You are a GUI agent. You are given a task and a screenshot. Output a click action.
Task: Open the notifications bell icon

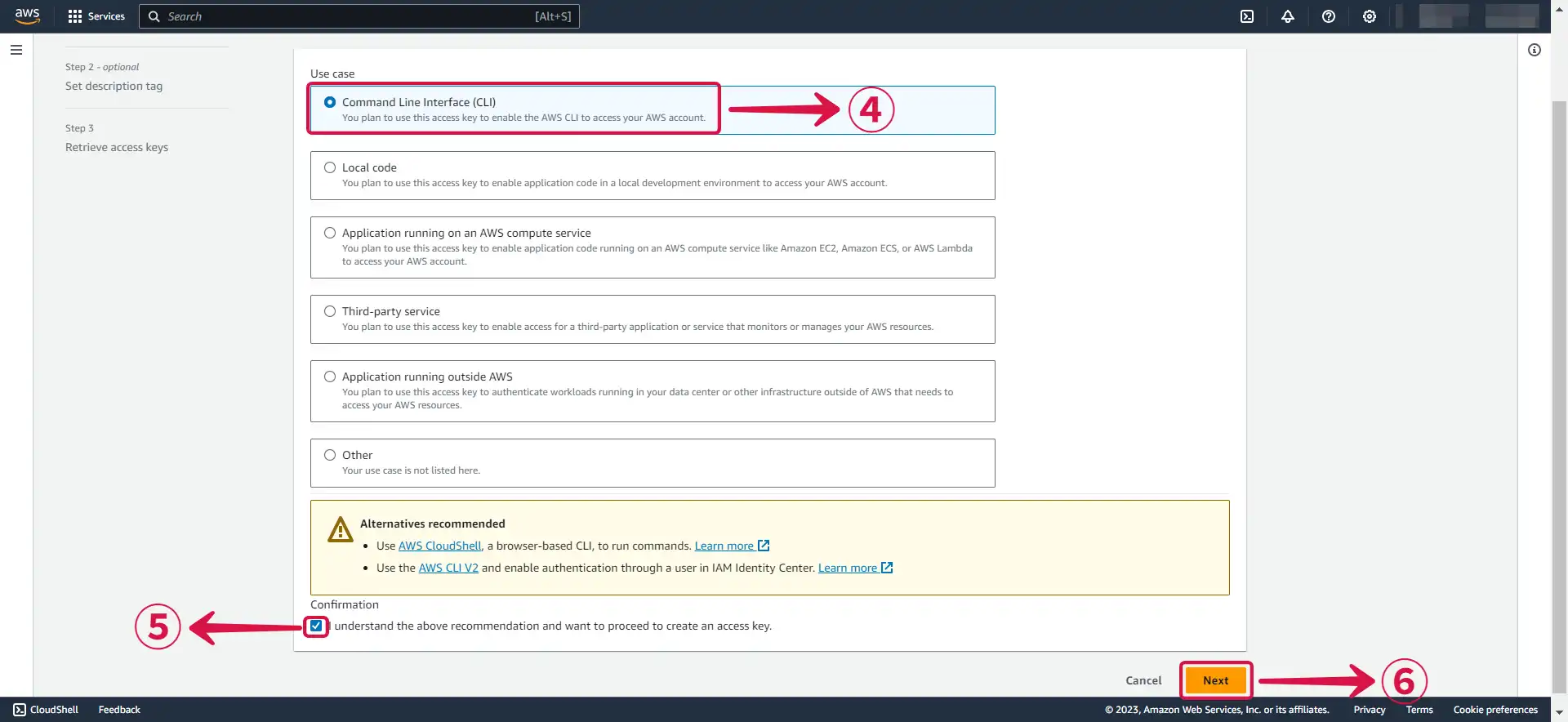[1288, 16]
